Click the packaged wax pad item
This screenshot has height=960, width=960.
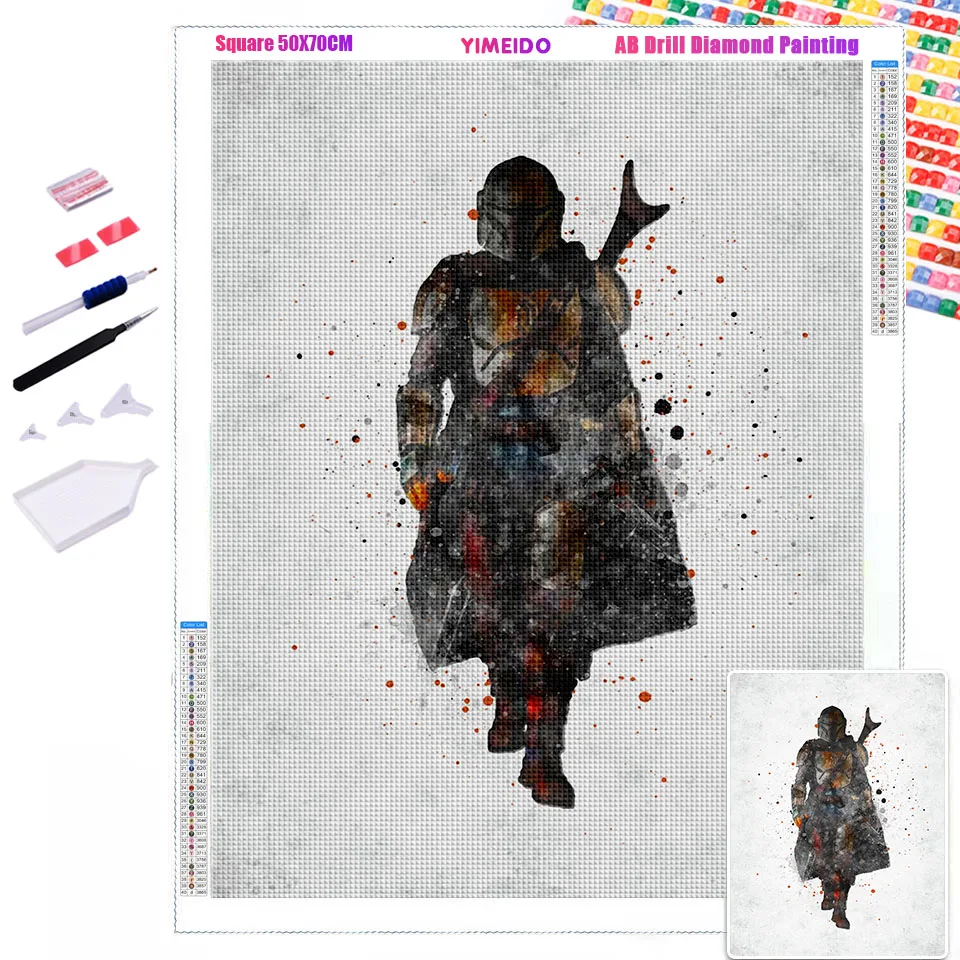(x=80, y=188)
